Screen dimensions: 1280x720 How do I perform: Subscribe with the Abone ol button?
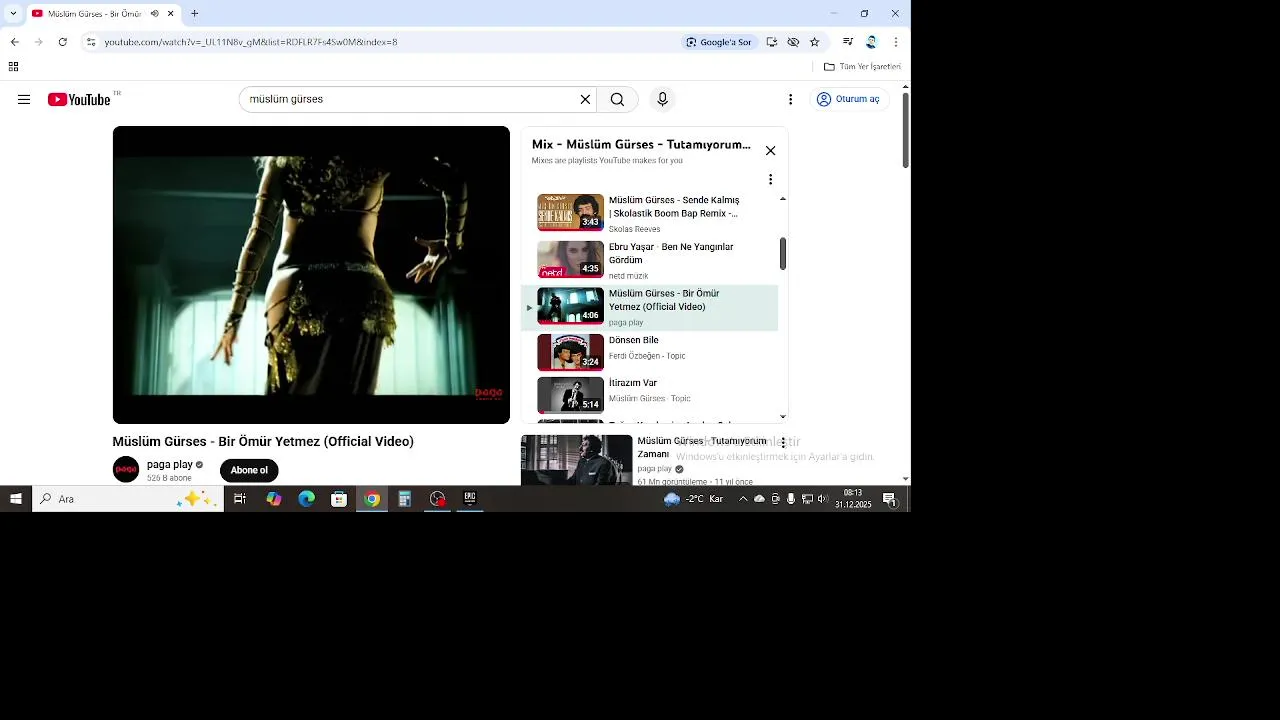point(249,470)
